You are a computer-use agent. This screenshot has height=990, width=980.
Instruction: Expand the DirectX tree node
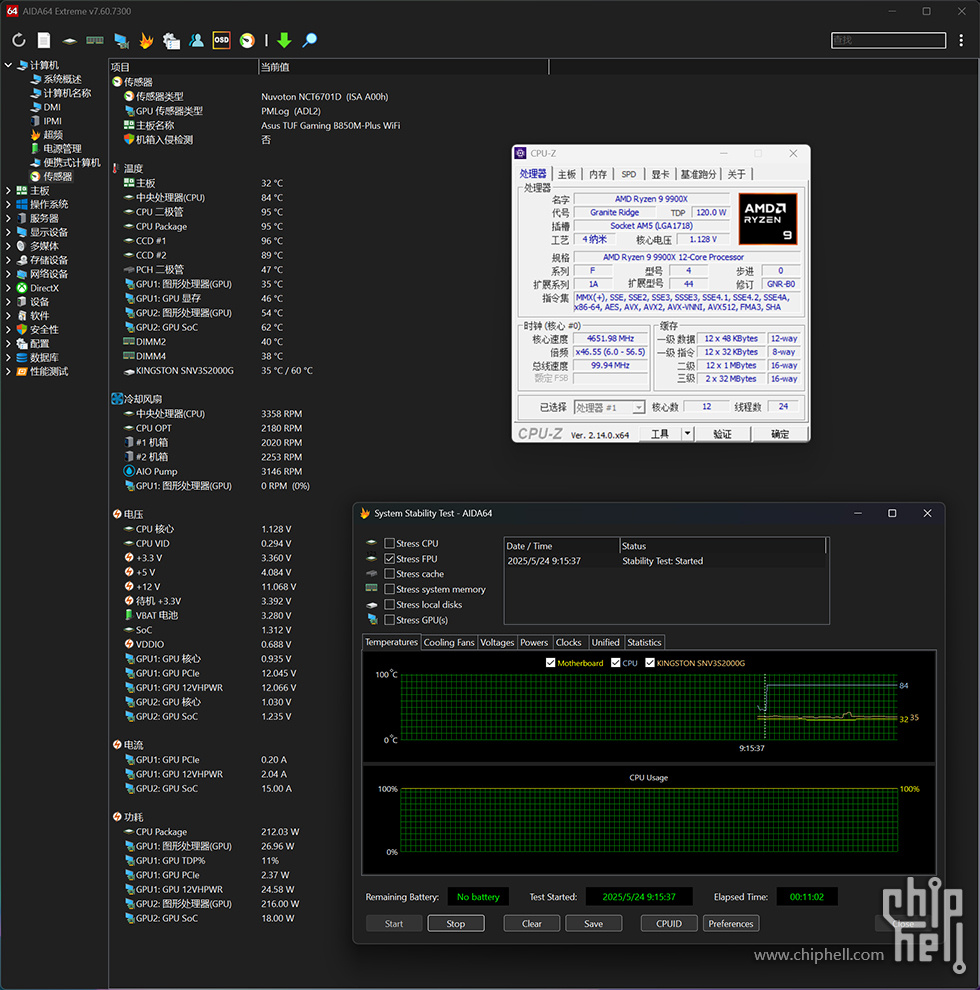pyautogui.click(x=8, y=287)
